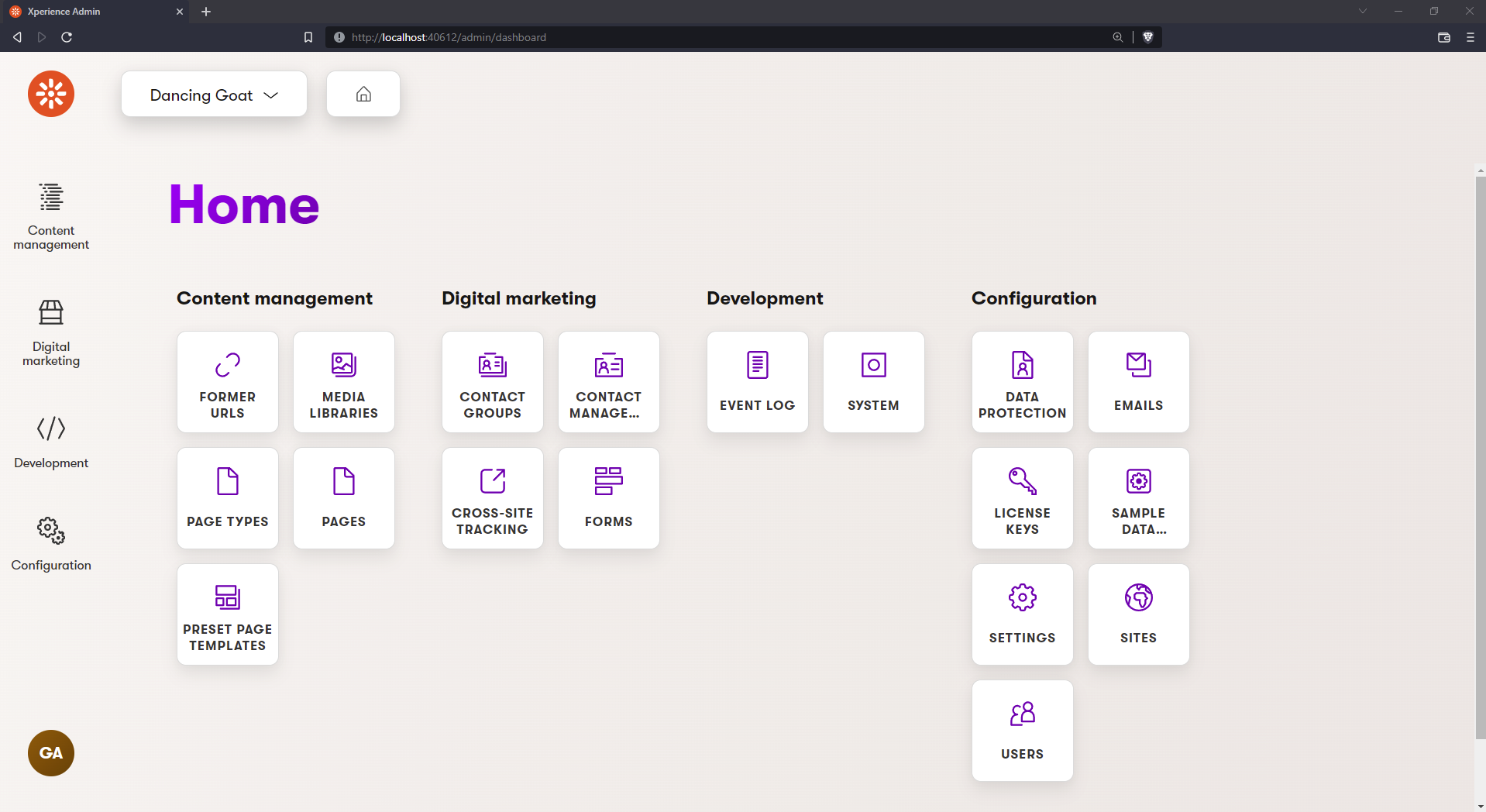This screenshot has width=1486, height=812.
Task: Open the License Keys tile
Action: coord(1023,498)
